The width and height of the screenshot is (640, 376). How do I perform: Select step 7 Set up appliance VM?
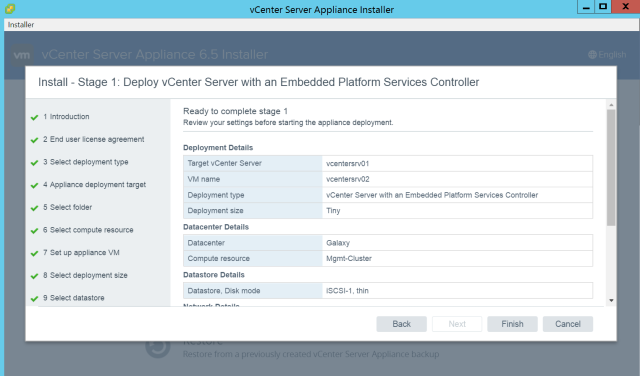point(81,252)
